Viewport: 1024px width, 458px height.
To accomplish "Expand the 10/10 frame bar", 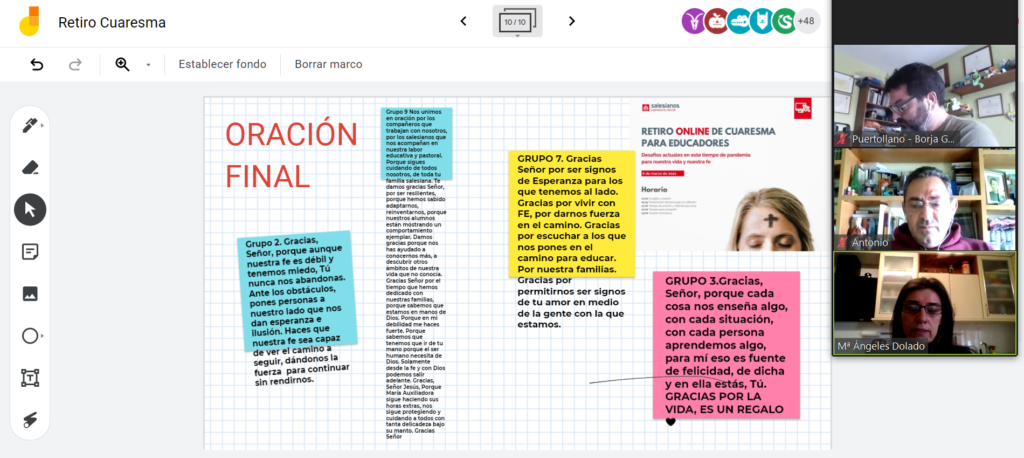I will point(517,22).
